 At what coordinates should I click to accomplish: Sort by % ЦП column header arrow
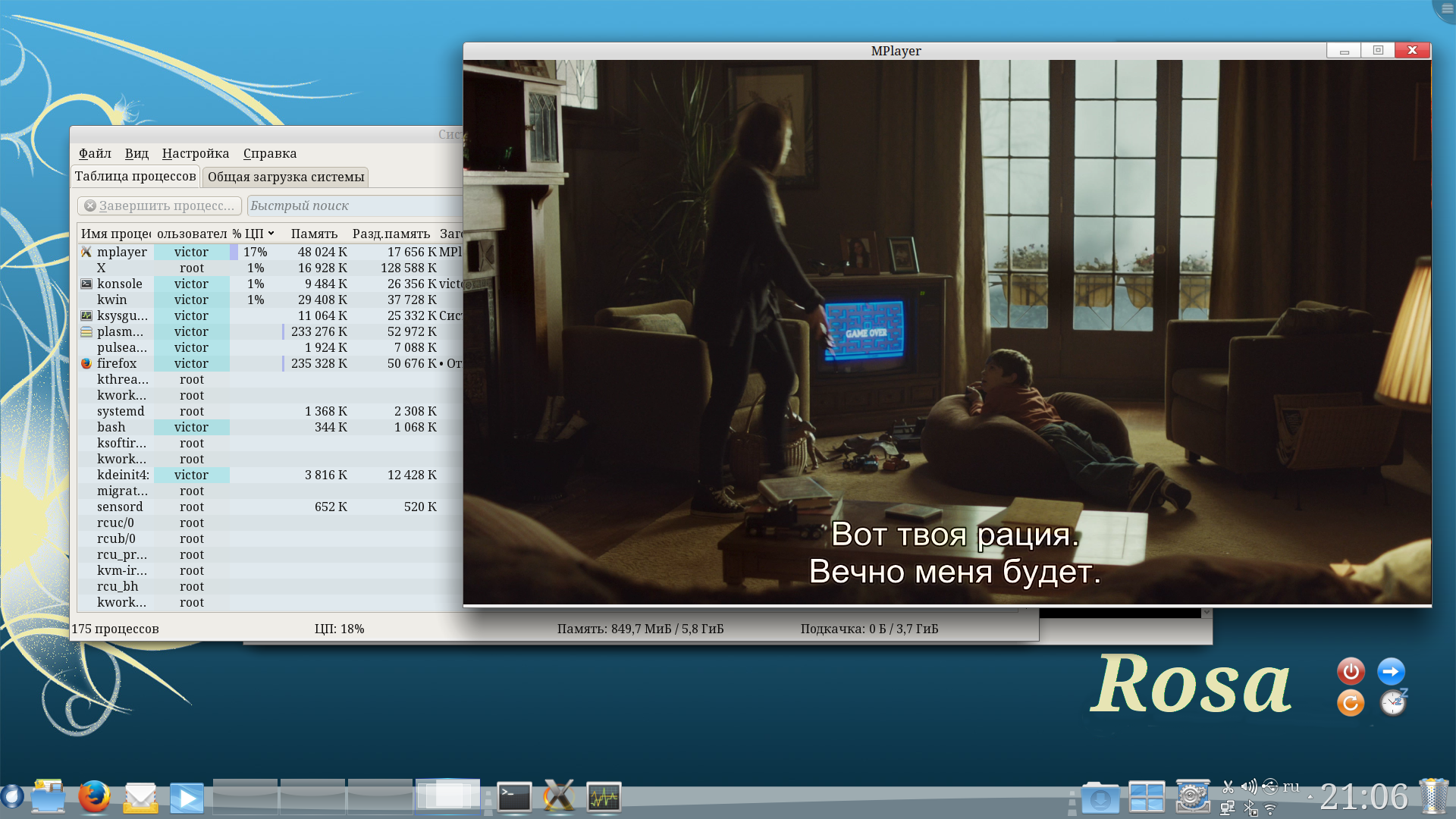pos(271,234)
